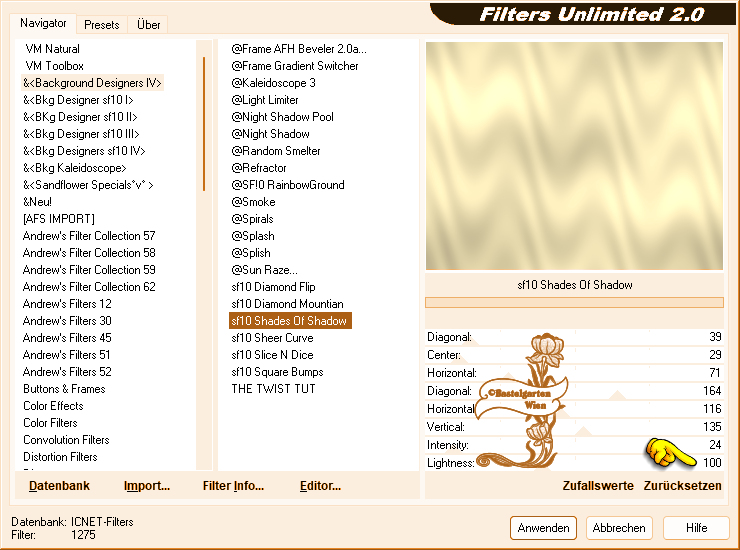Select &<Bkg Designers sf10 IV> category

click(x=84, y=151)
